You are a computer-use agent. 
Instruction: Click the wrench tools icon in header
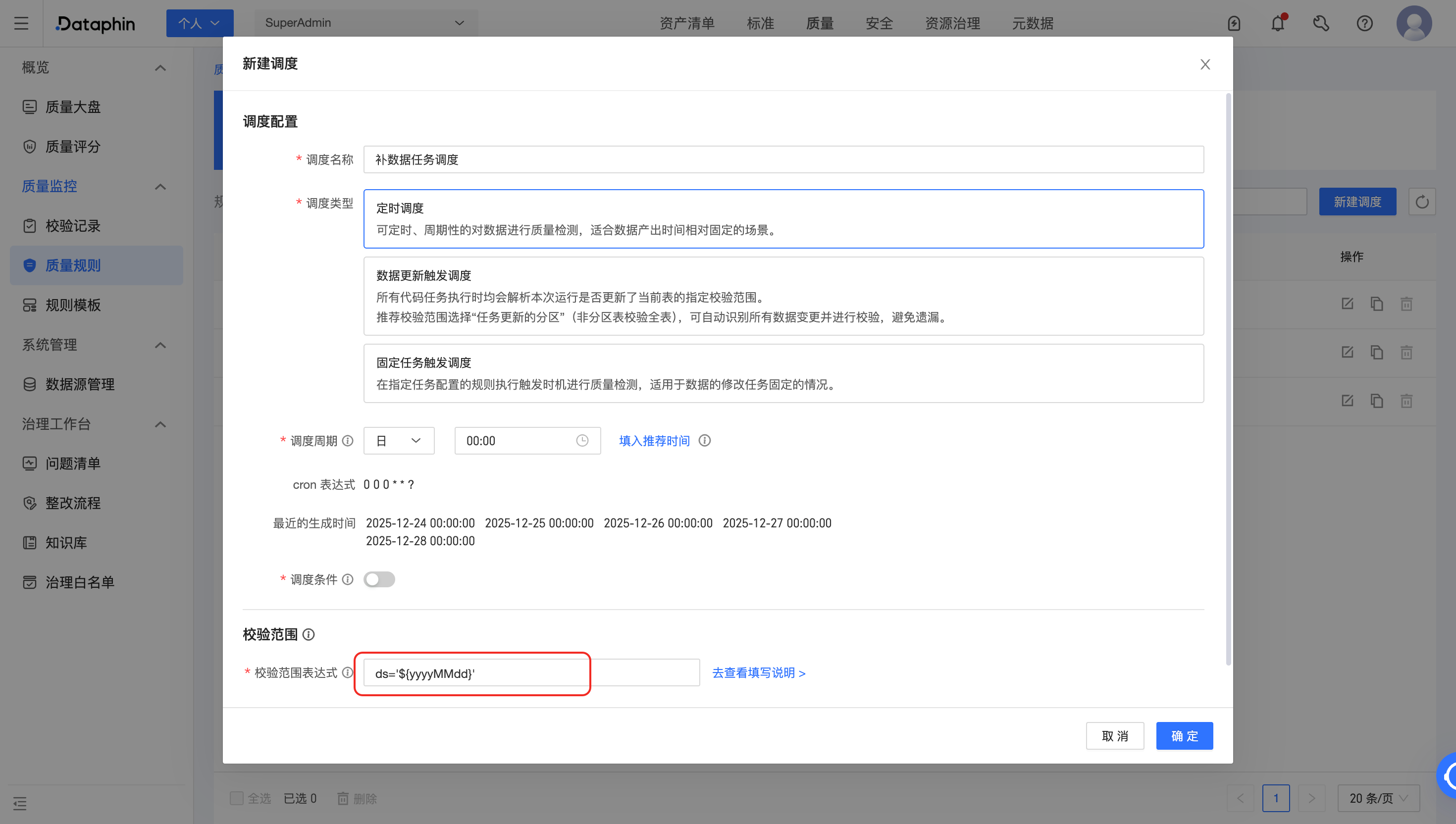pyautogui.click(x=1321, y=24)
